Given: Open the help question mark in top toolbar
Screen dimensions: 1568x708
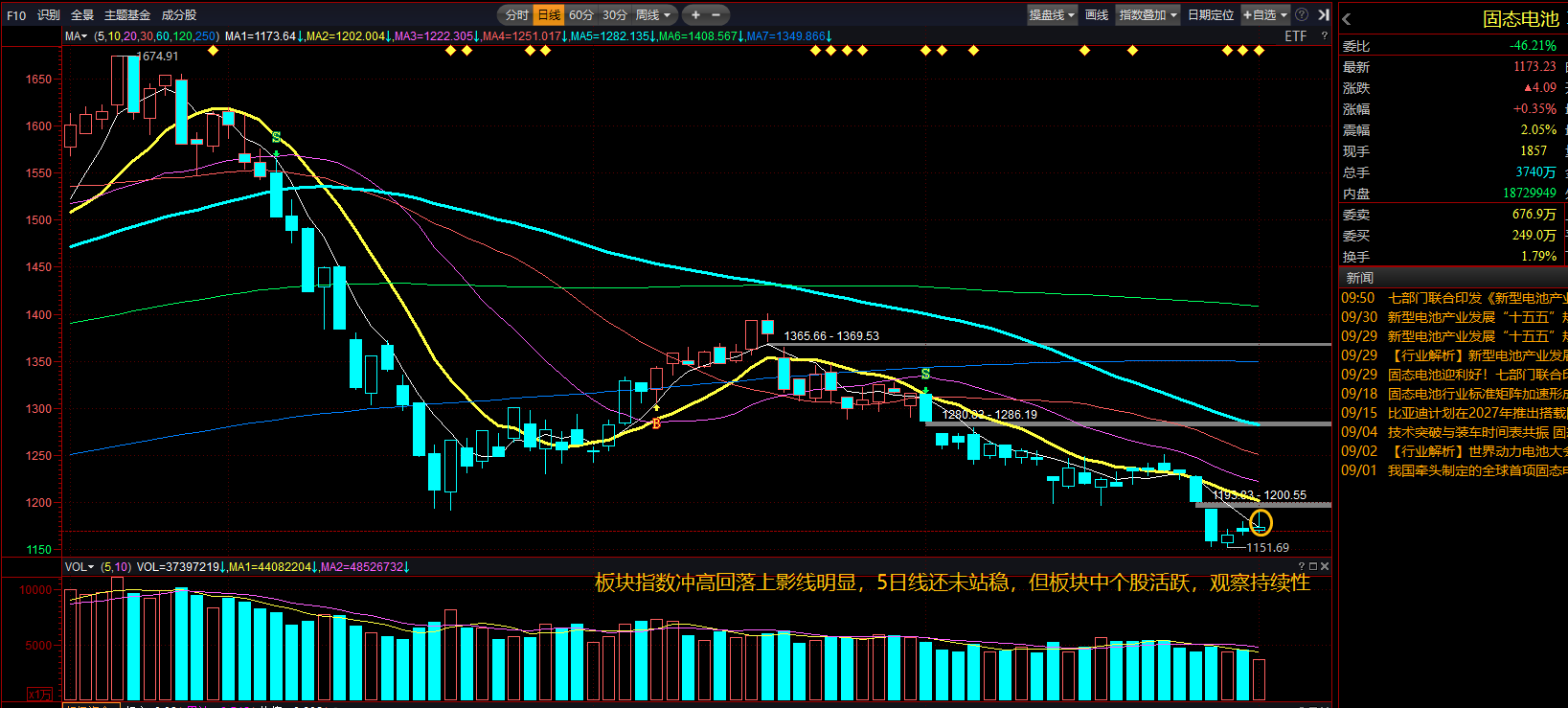Looking at the screenshot, I should coord(1302,14).
